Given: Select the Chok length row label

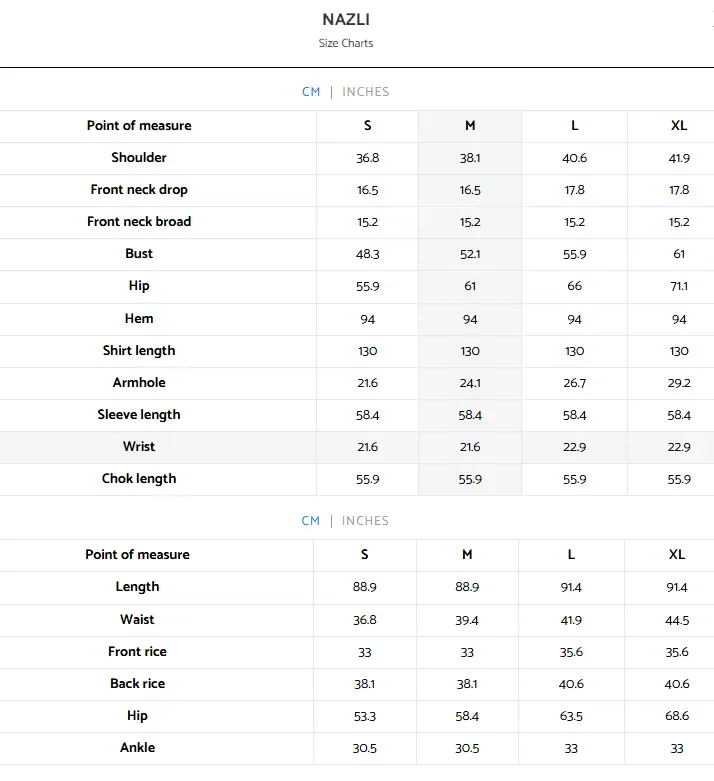Looking at the screenshot, I should click(x=139, y=479).
